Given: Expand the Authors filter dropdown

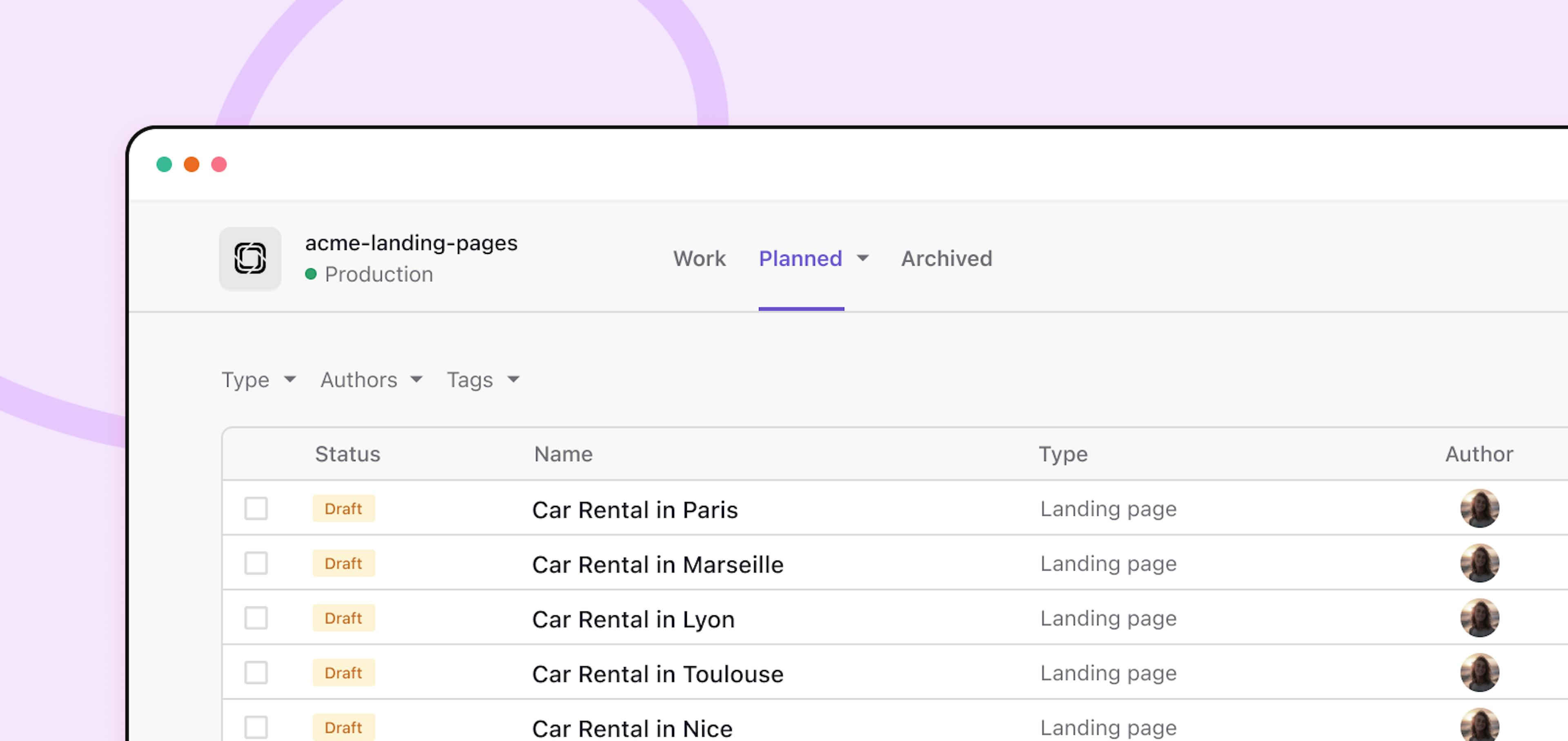Looking at the screenshot, I should (371, 380).
